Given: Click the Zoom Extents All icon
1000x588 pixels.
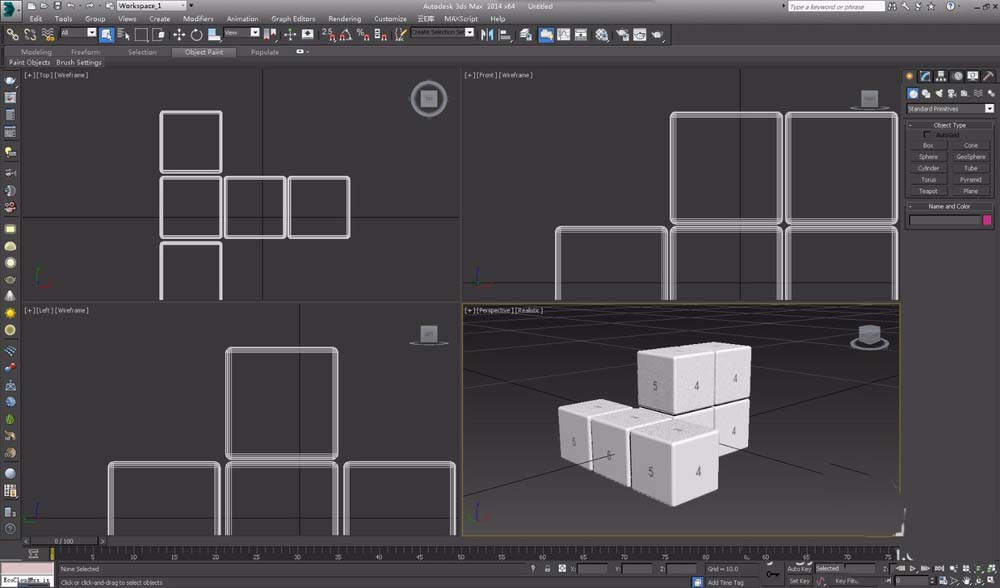Looking at the screenshot, I should (990, 568).
